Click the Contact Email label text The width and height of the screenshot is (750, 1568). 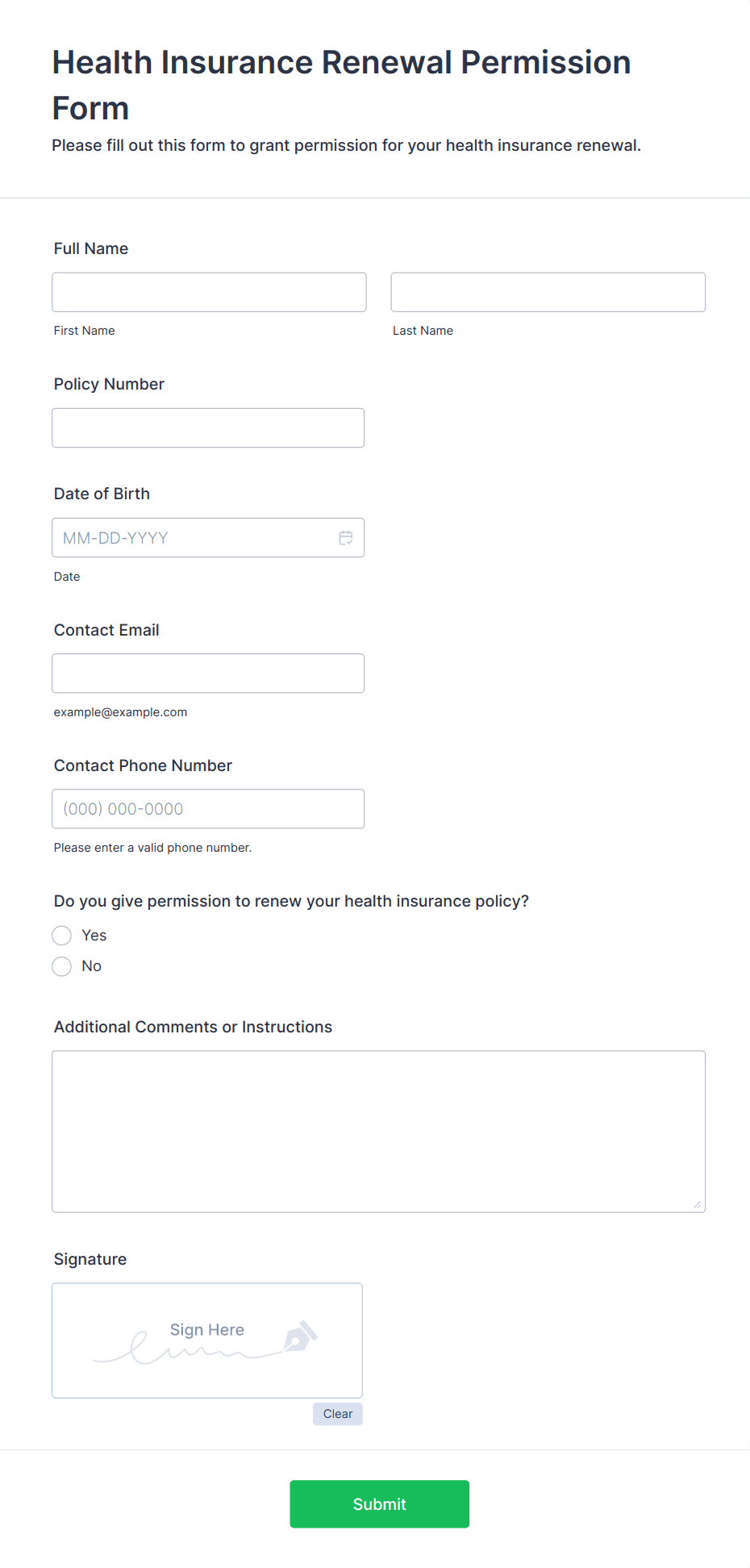click(106, 630)
